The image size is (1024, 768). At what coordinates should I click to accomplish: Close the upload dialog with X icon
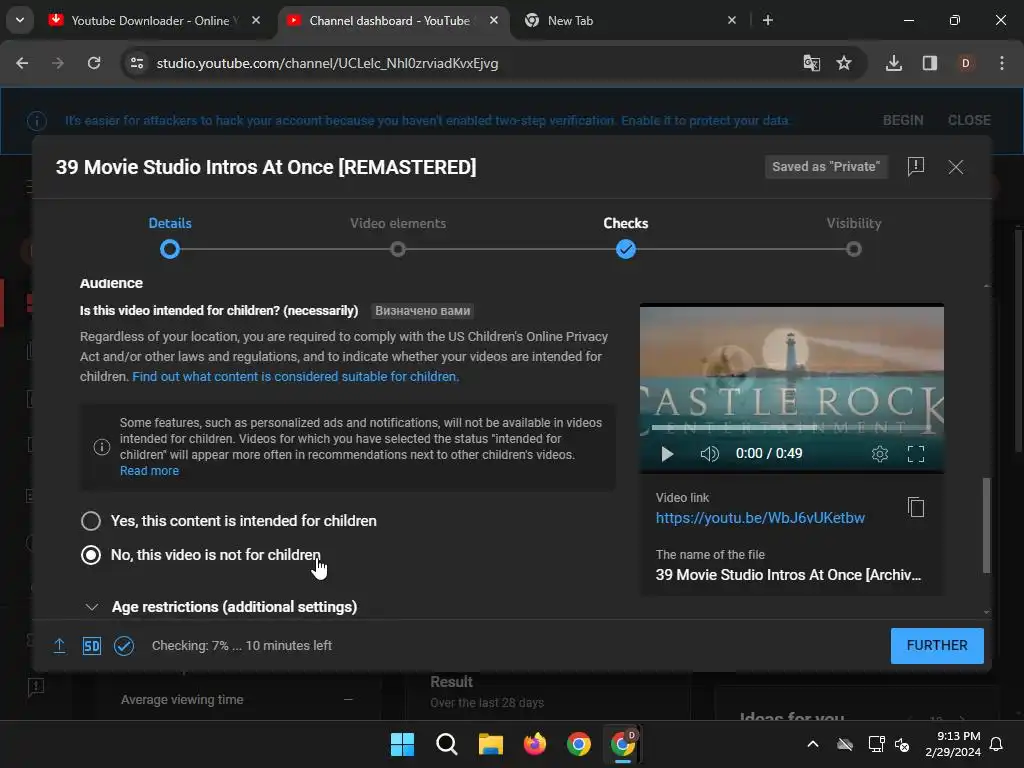tap(955, 167)
